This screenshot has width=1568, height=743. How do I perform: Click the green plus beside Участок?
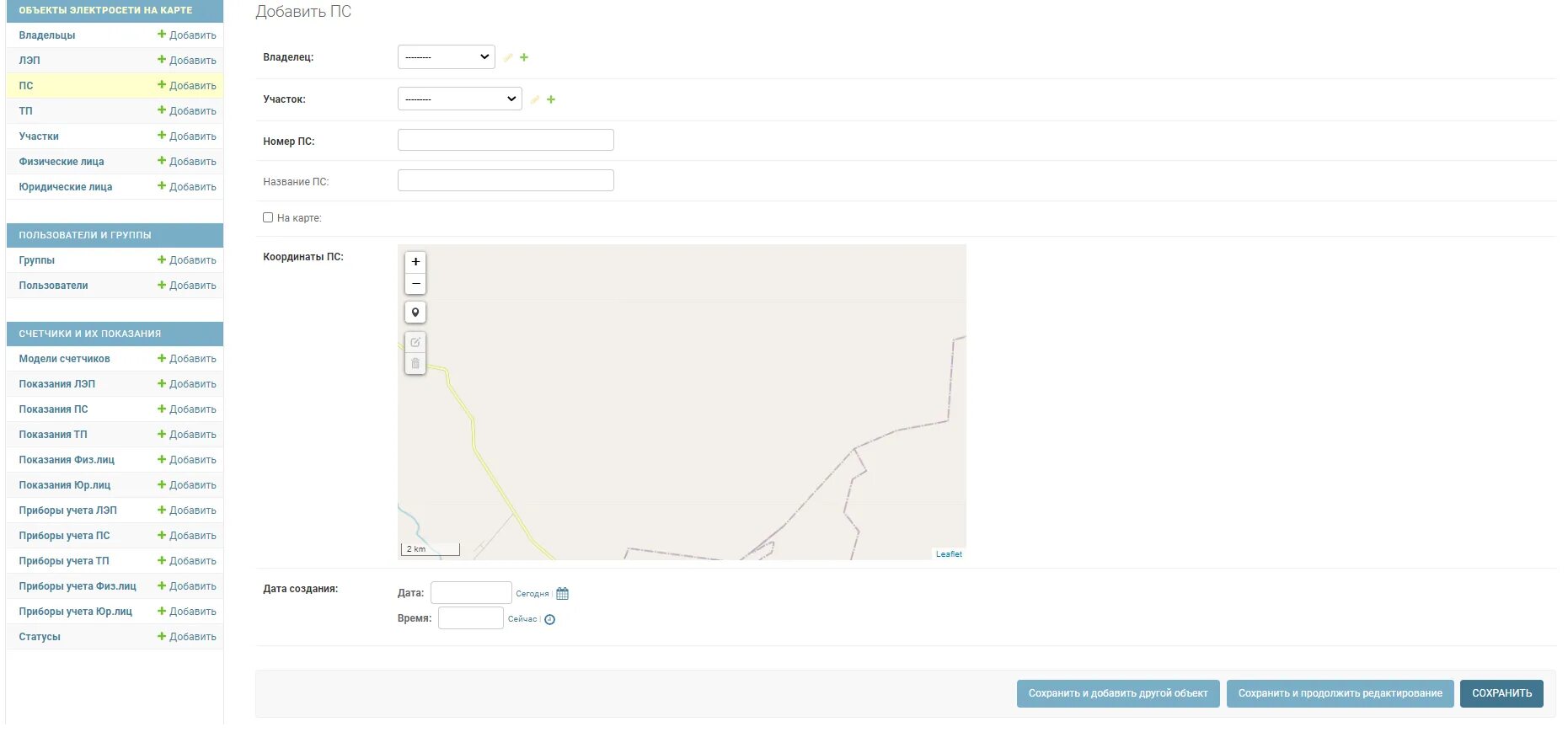coord(551,99)
